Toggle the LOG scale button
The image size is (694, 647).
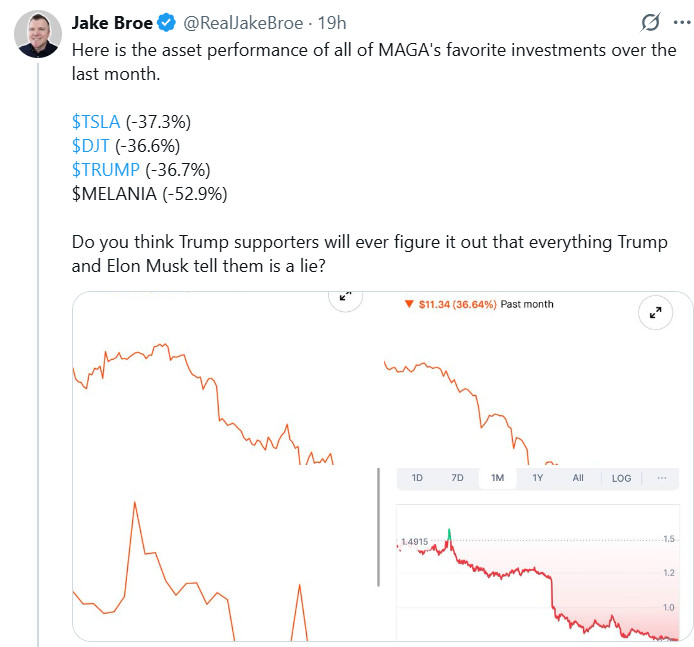click(621, 478)
